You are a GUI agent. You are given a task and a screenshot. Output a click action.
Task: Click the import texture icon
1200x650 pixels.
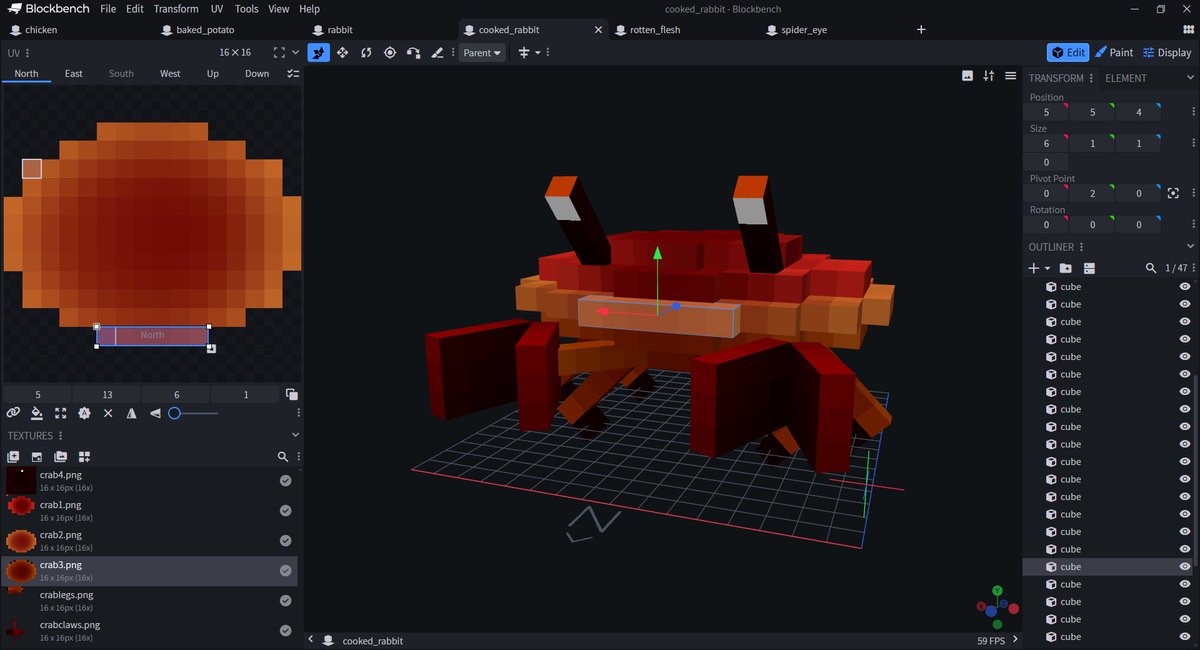(37, 456)
